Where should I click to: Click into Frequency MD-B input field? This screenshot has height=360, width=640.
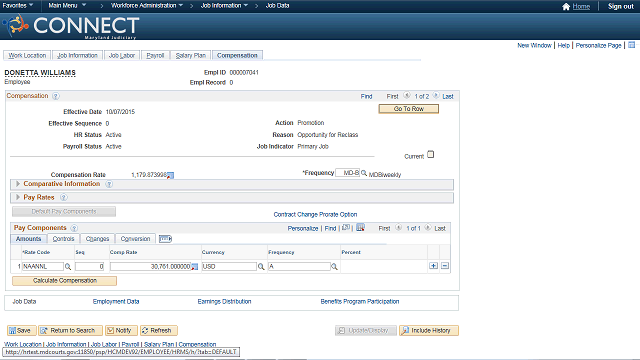[x=348, y=173]
